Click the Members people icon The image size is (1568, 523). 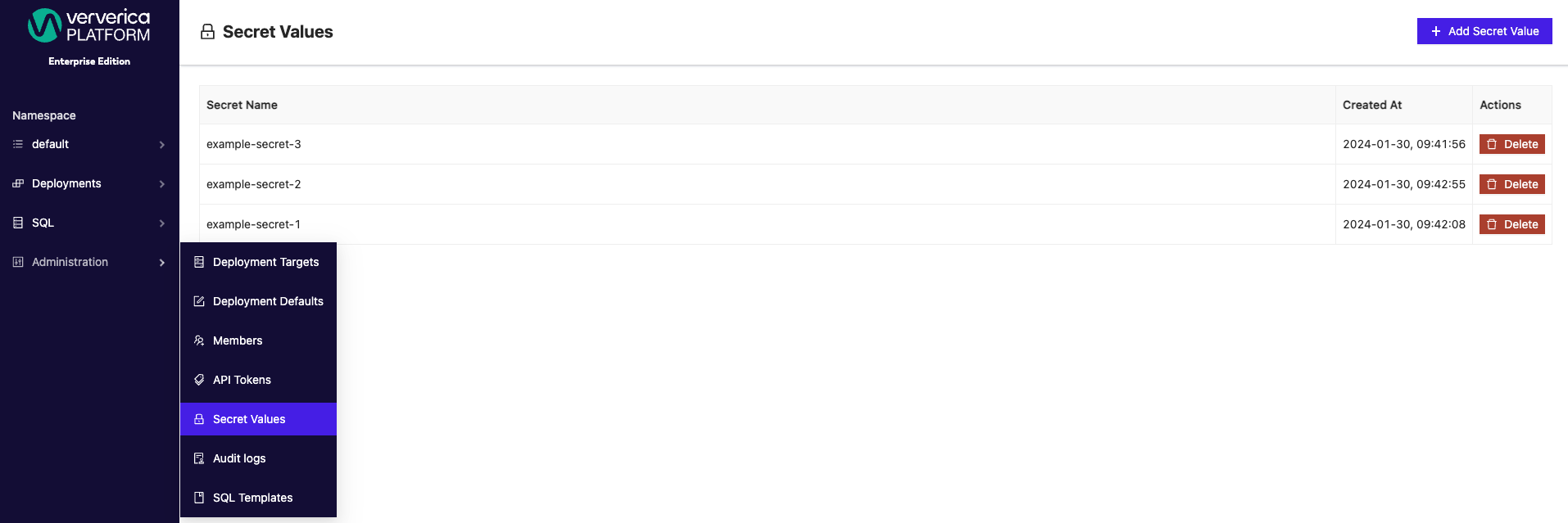pos(199,340)
